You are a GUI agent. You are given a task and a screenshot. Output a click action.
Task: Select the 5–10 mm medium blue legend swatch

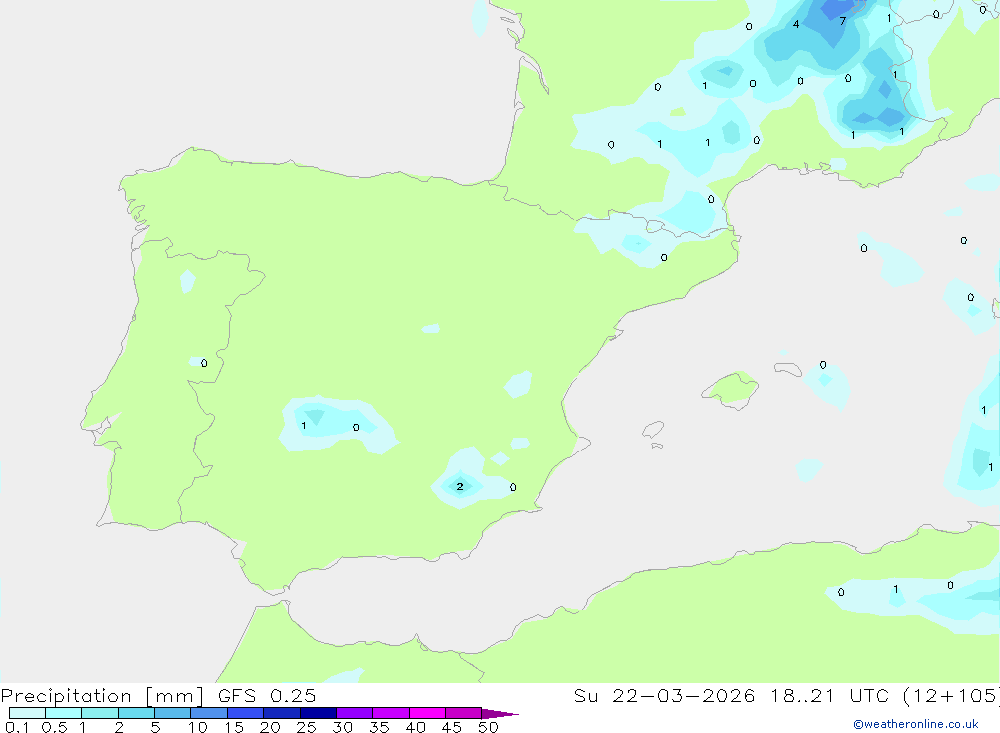[172, 713]
